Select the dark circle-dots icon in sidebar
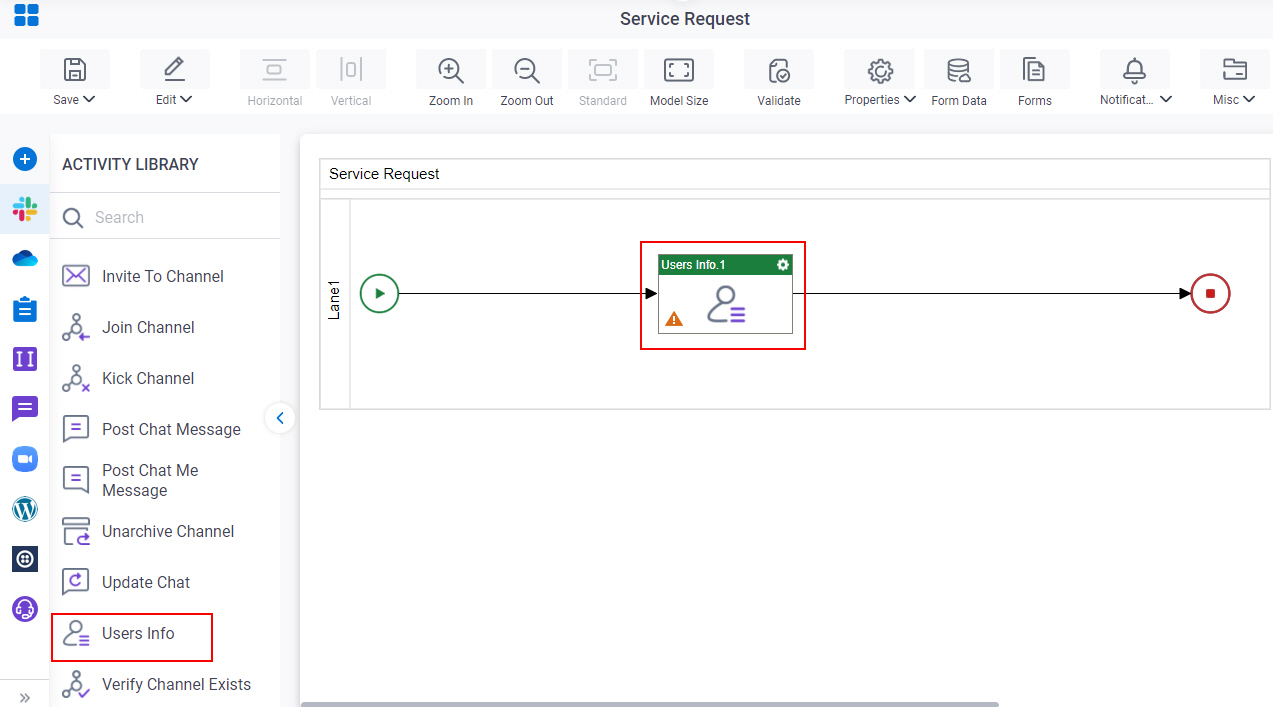1273x707 pixels. coord(25,559)
